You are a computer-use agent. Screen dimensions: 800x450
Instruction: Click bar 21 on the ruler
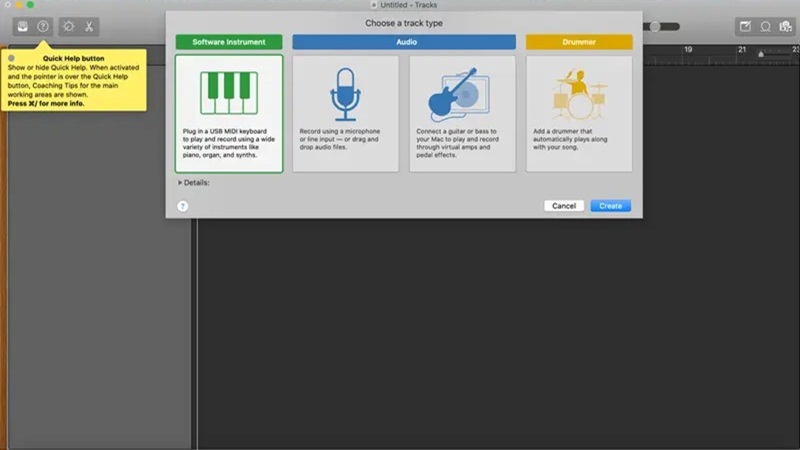742,49
